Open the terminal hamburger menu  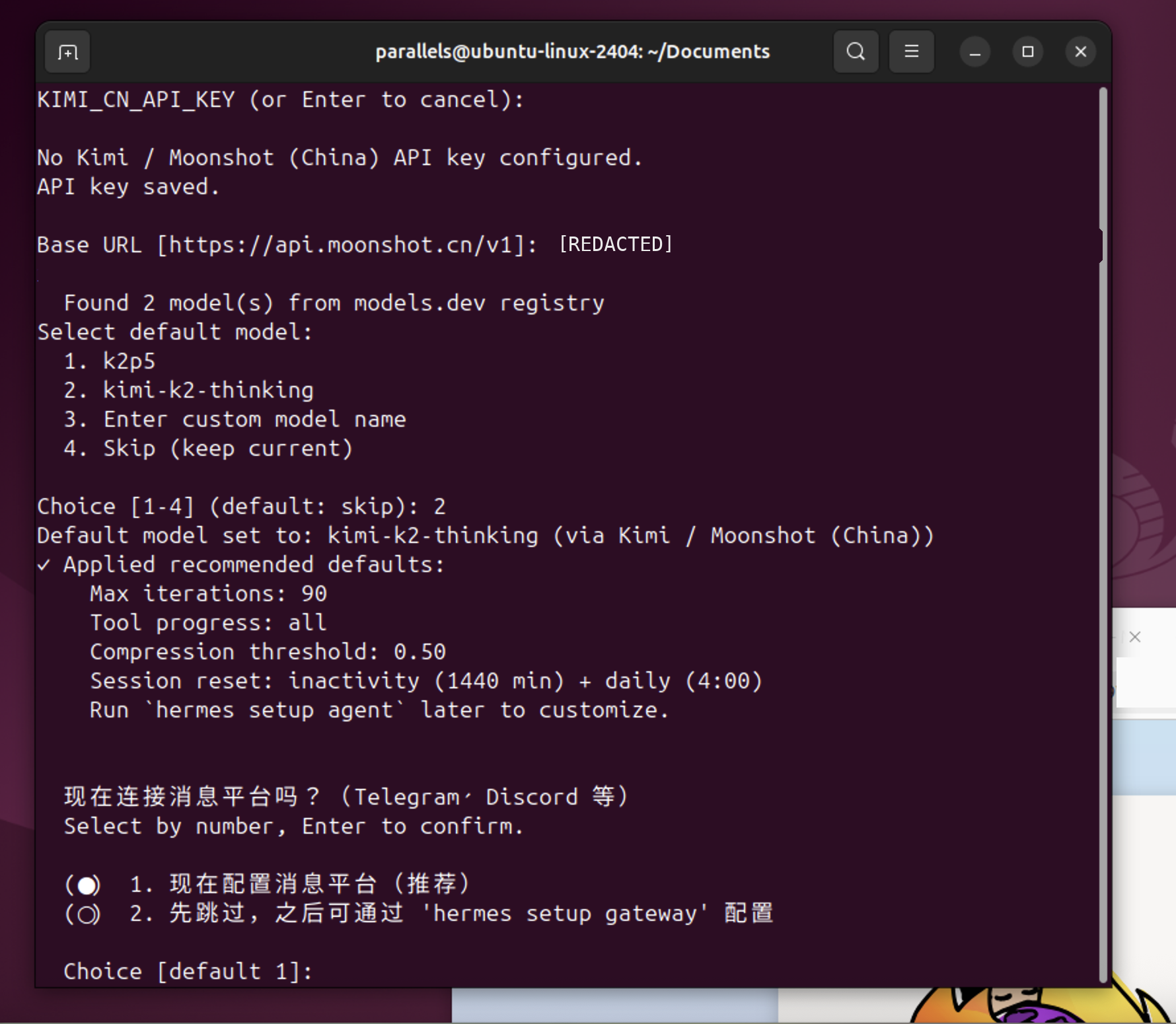pyautogui.click(x=911, y=52)
